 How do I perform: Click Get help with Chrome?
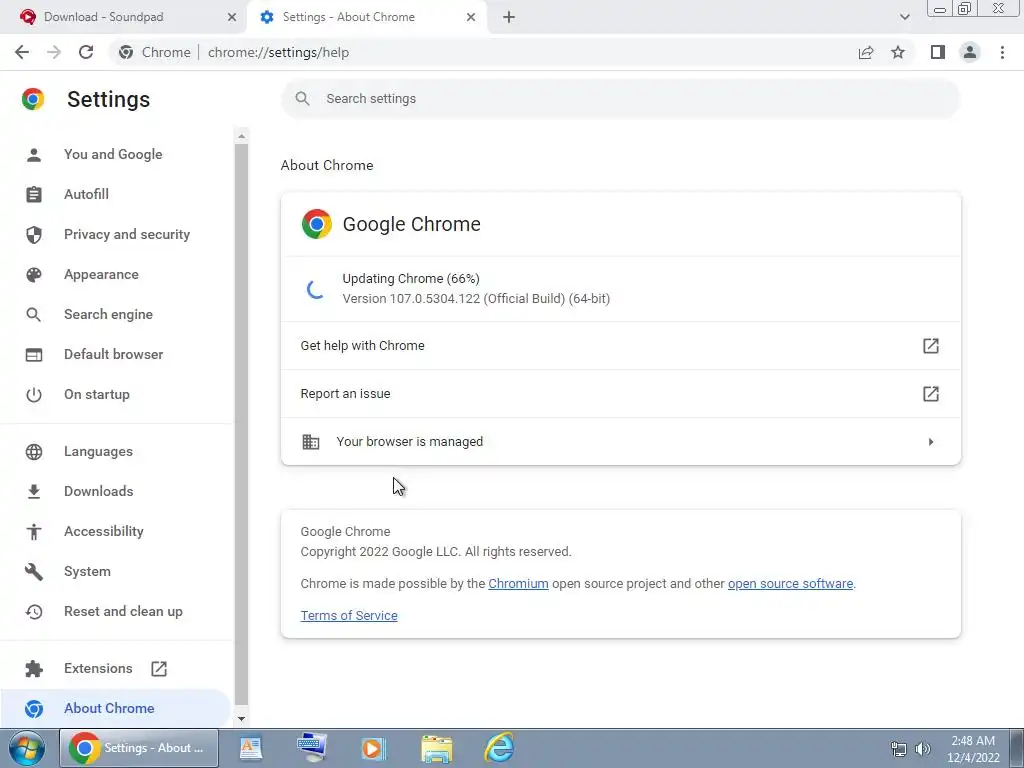620,345
